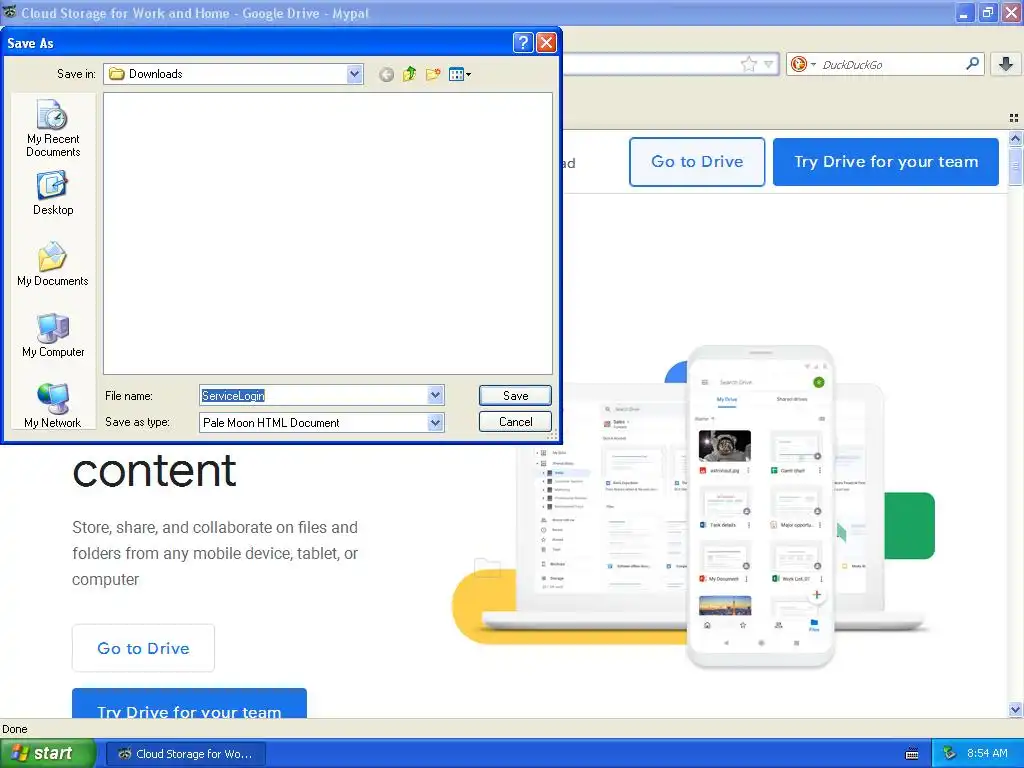Jump to Desktop in Save As sidebar
The image size is (1024, 768).
(x=53, y=193)
